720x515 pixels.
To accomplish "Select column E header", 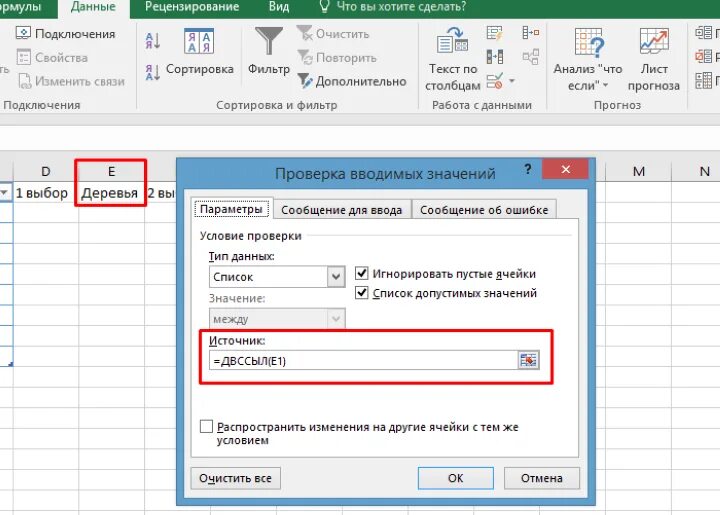I will tap(111, 171).
